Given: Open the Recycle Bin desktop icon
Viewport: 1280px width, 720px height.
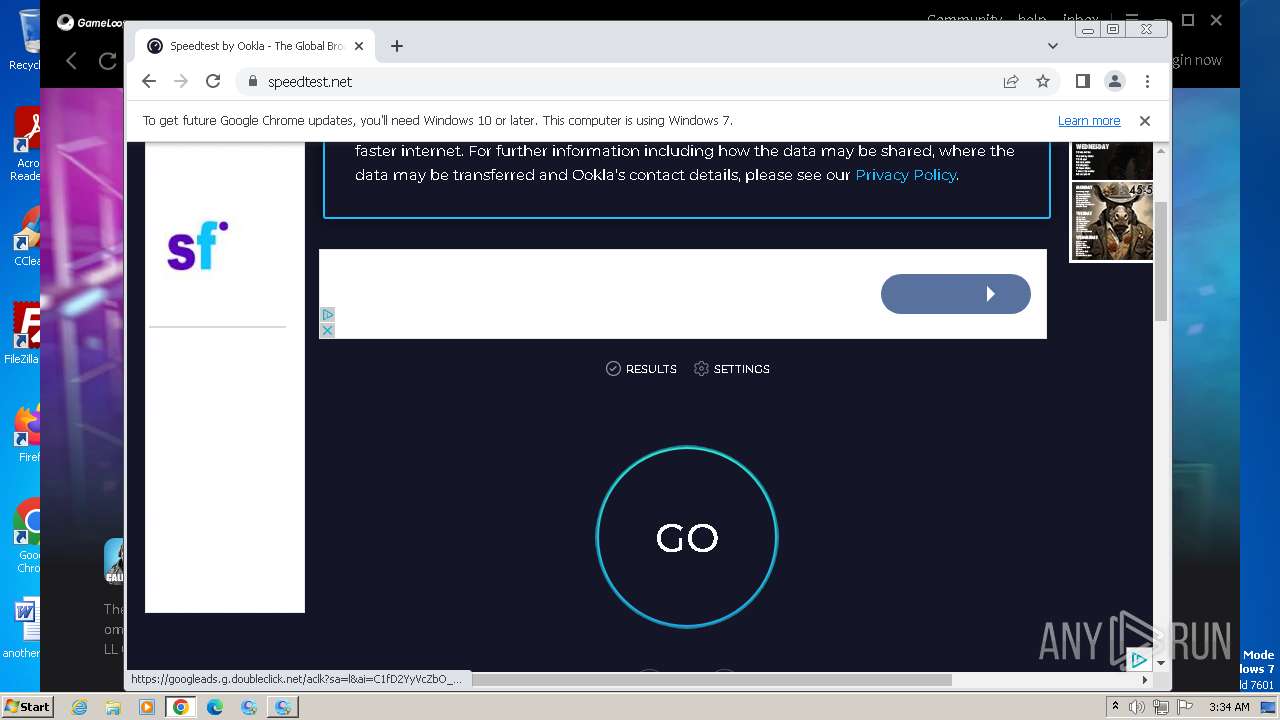Looking at the screenshot, I should coord(26,40).
